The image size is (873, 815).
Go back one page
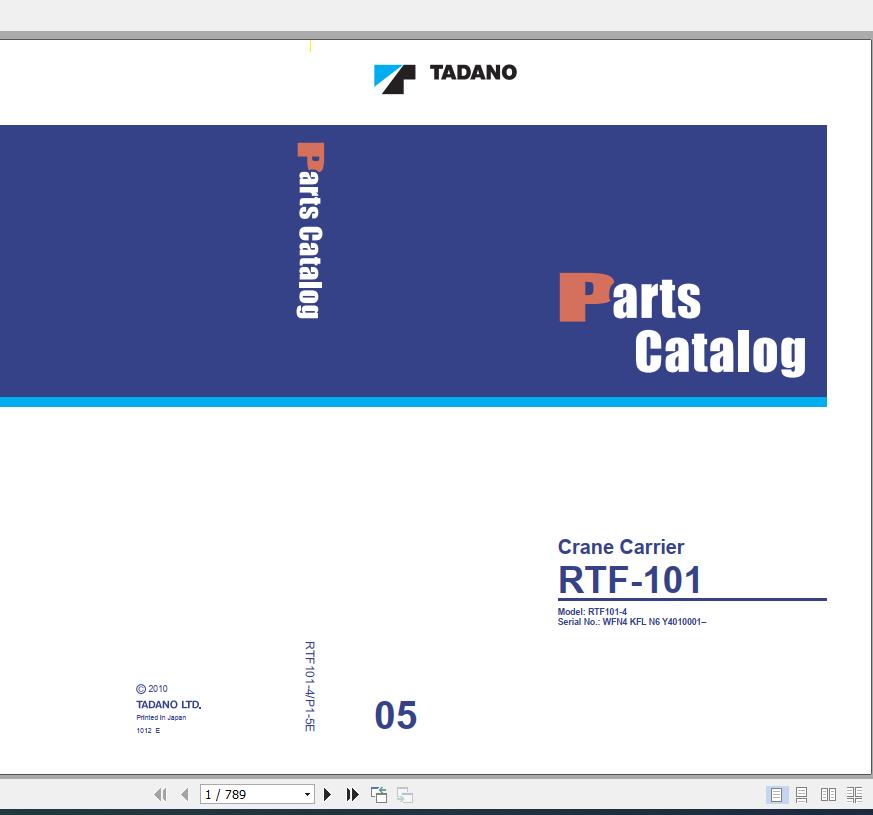tap(184, 794)
